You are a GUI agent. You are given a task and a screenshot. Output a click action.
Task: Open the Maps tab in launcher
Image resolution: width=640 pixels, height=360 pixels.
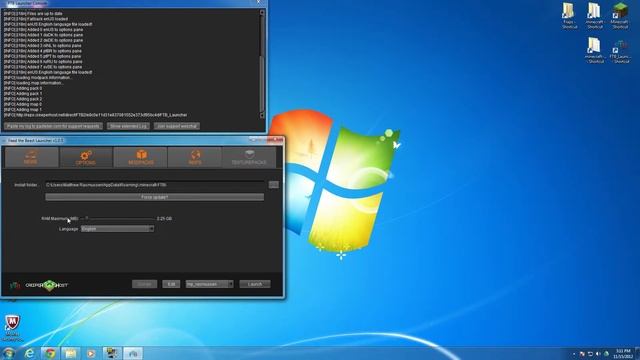coord(195,158)
